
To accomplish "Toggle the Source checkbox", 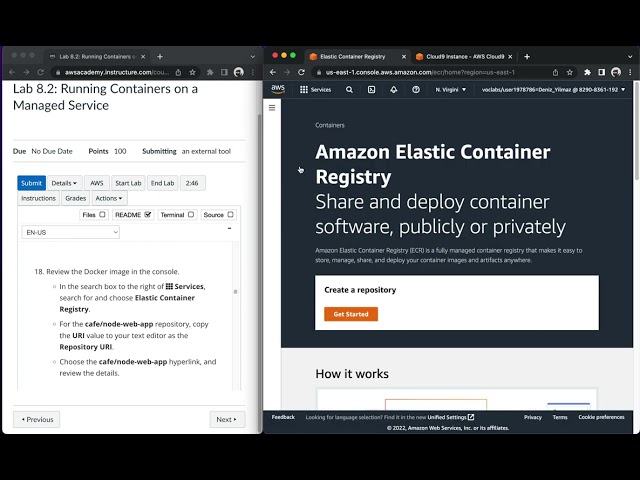I will pyautogui.click(x=230, y=214).
